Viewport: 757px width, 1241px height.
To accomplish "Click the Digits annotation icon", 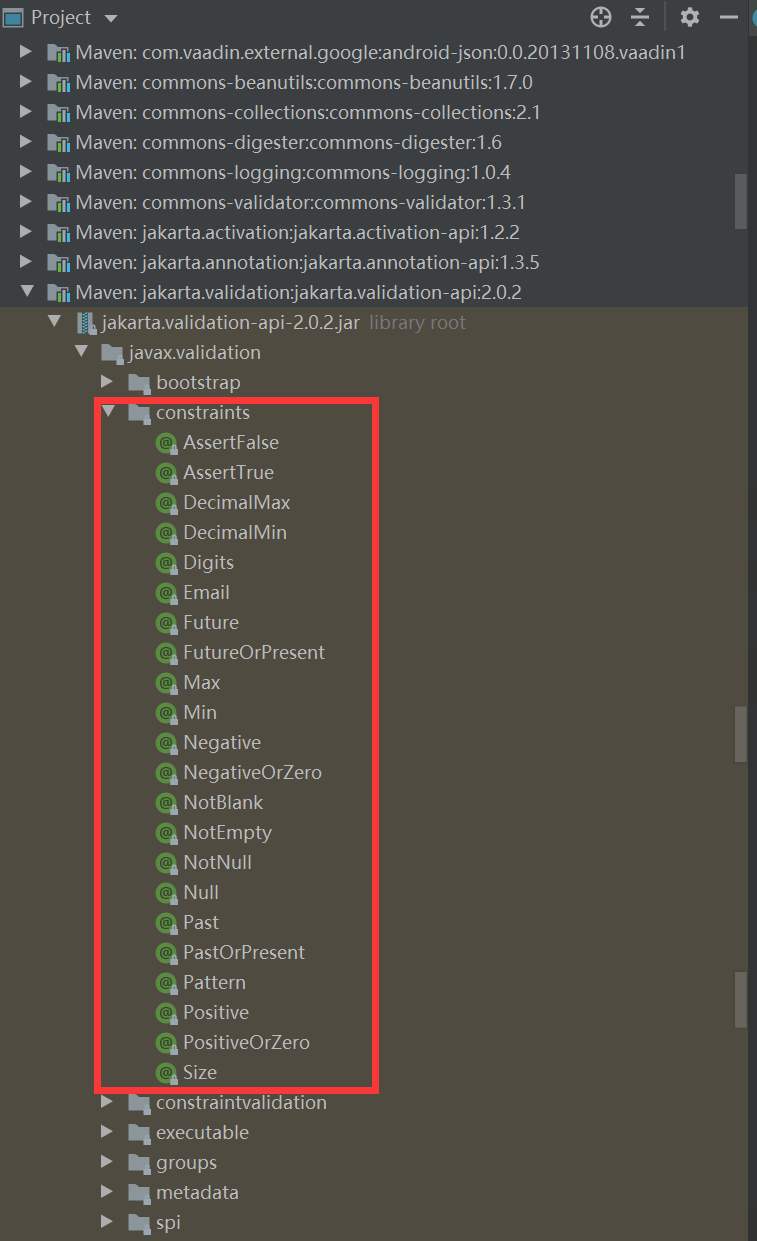I will 167,562.
